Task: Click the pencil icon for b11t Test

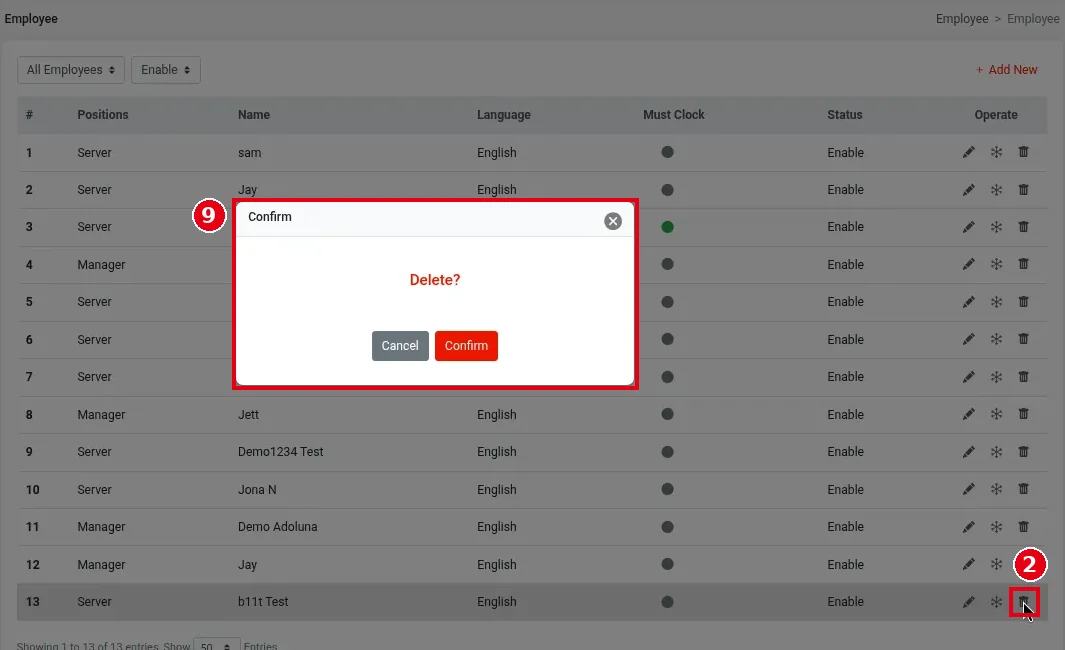Action: (969, 602)
